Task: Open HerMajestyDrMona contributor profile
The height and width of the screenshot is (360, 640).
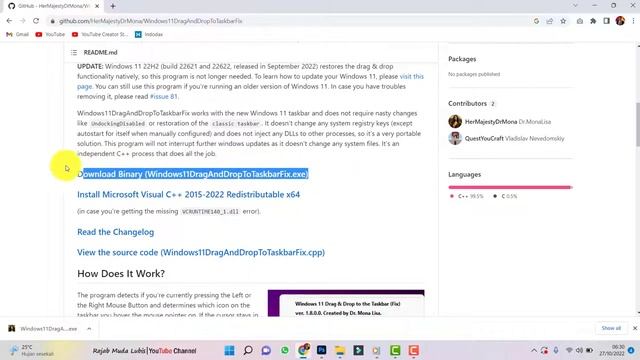Action: coord(491,122)
